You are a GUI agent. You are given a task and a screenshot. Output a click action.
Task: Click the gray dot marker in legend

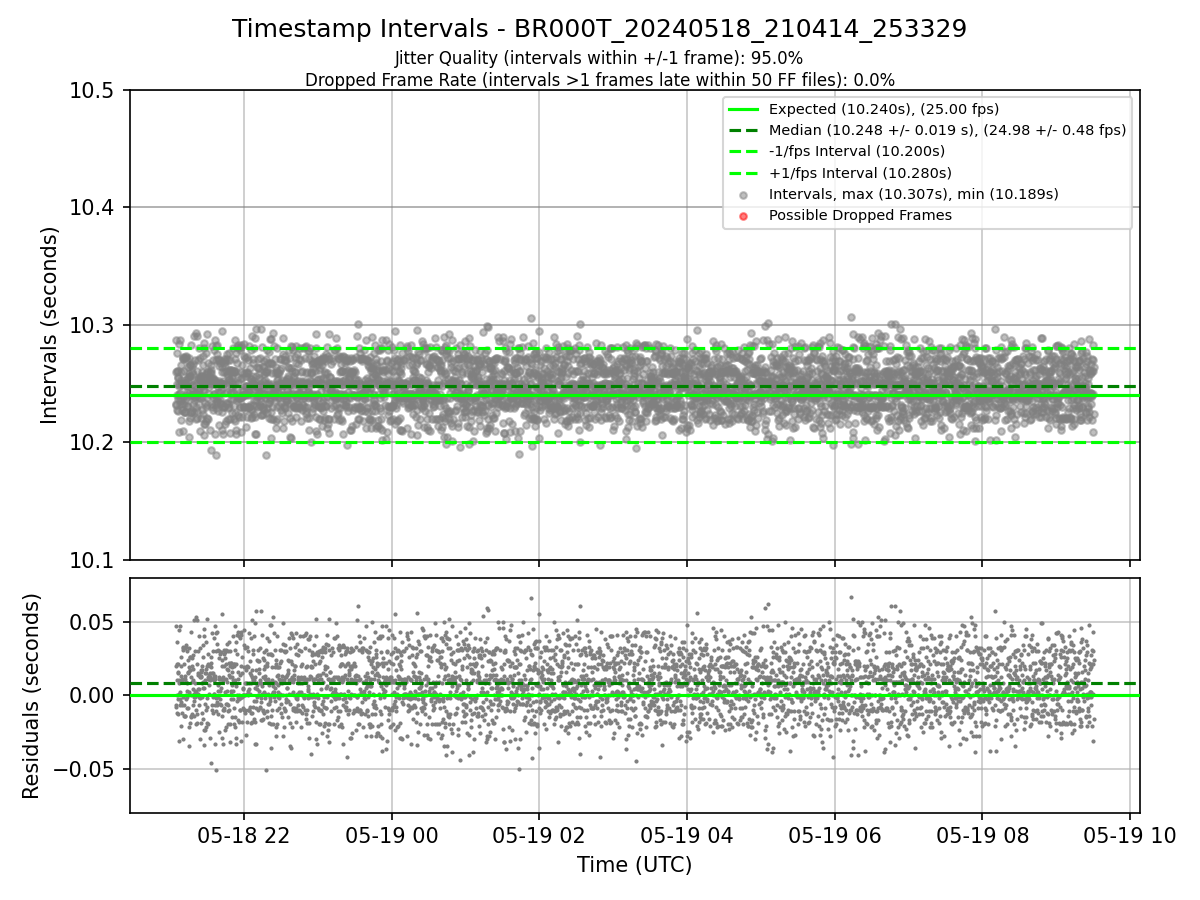(x=744, y=195)
